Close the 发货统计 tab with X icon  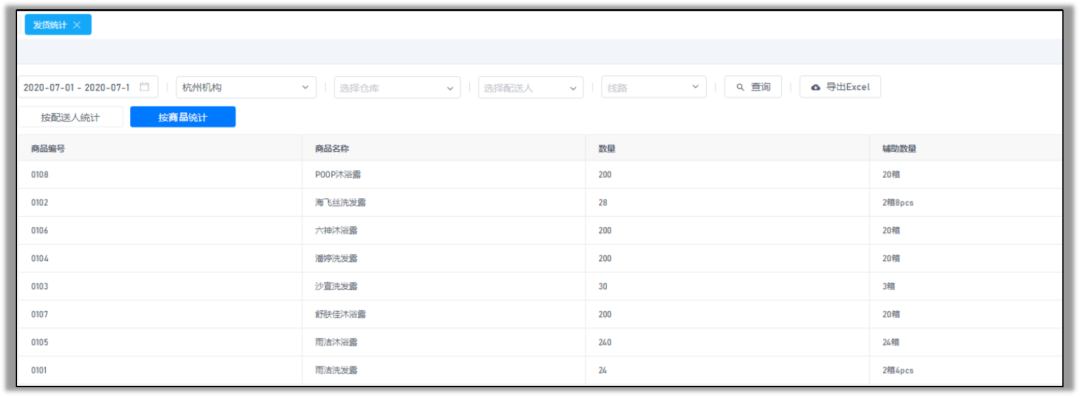77,25
